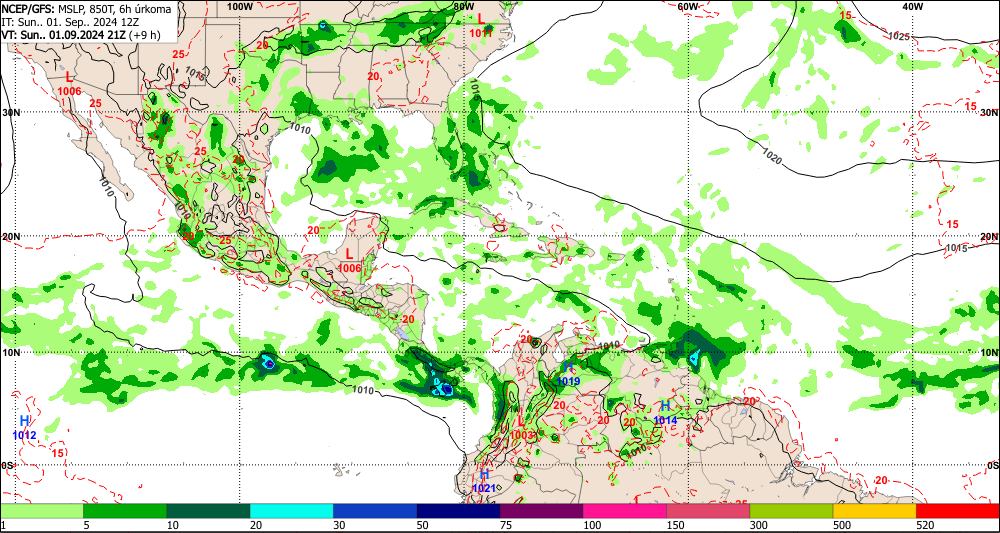Screen dimensions: 1000x533
Task: Click the legend value "30"
Action: point(339,525)
